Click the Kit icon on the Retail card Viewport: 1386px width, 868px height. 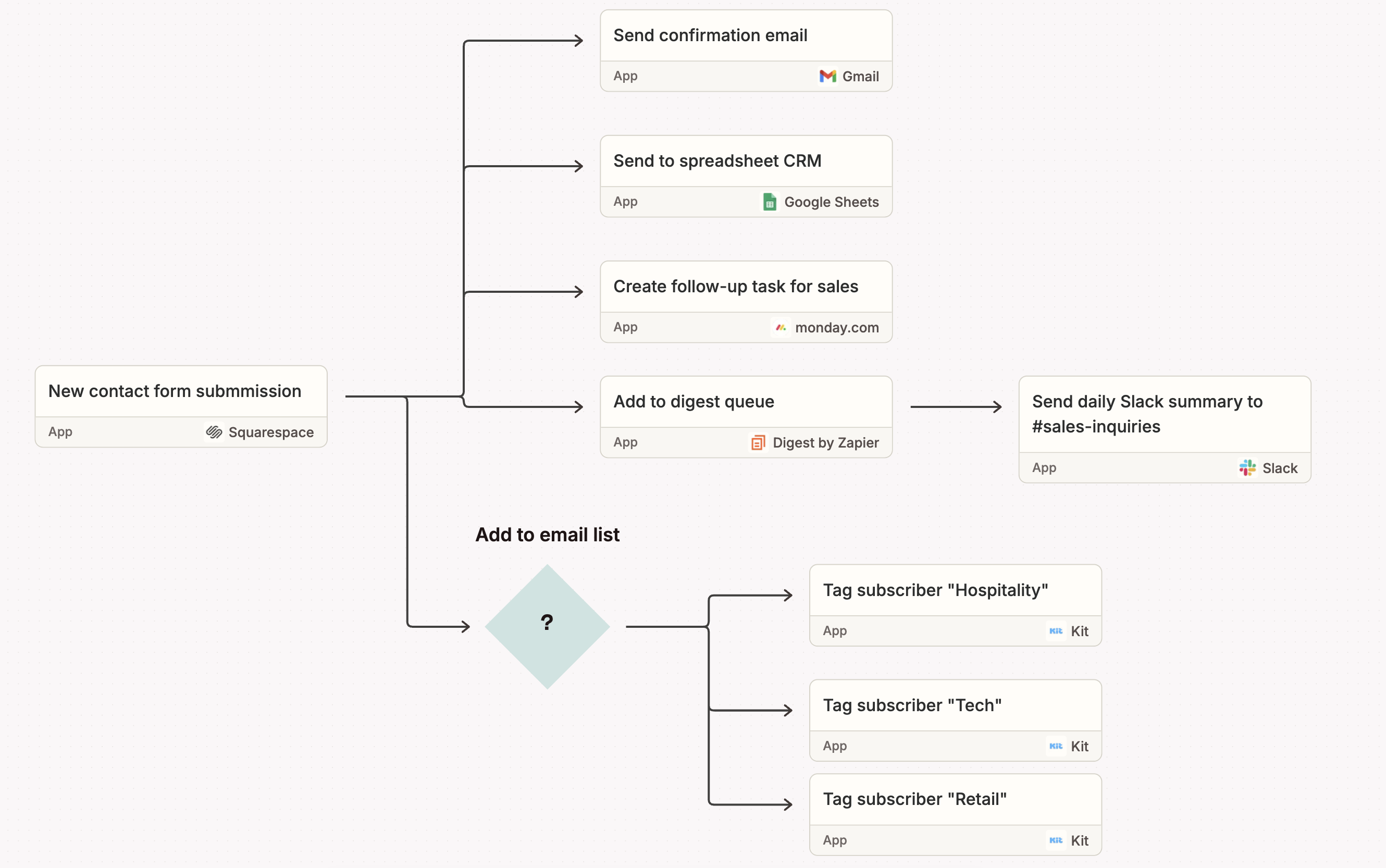pos(1056,840)
